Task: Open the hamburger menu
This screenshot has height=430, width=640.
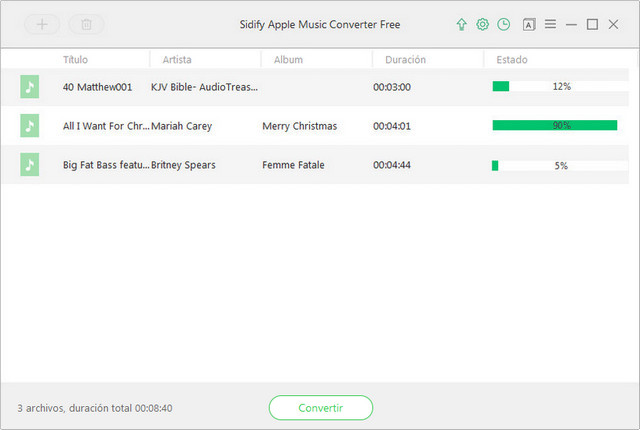Action: pos(550,24)
